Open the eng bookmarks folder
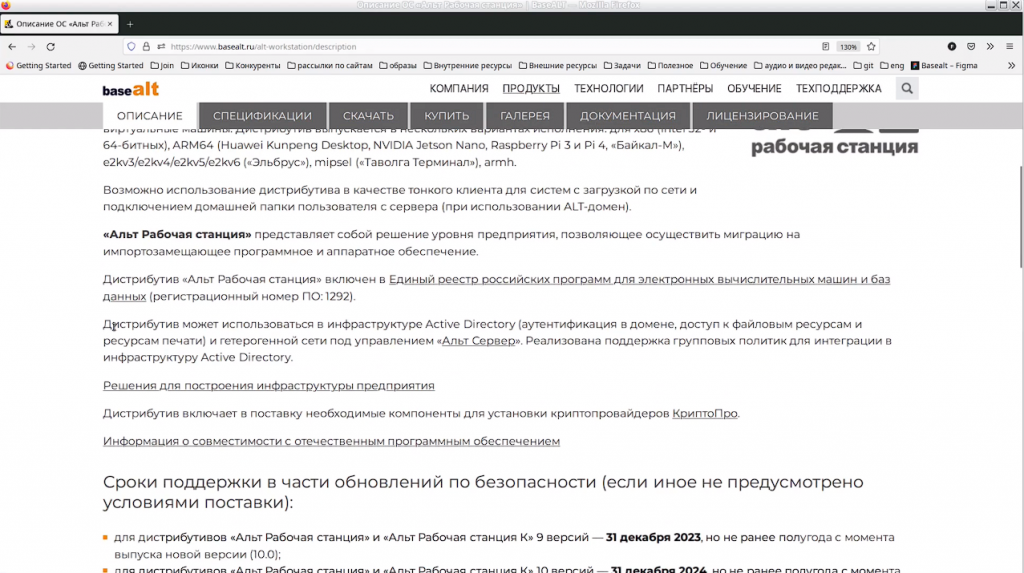 coord(892,65)
